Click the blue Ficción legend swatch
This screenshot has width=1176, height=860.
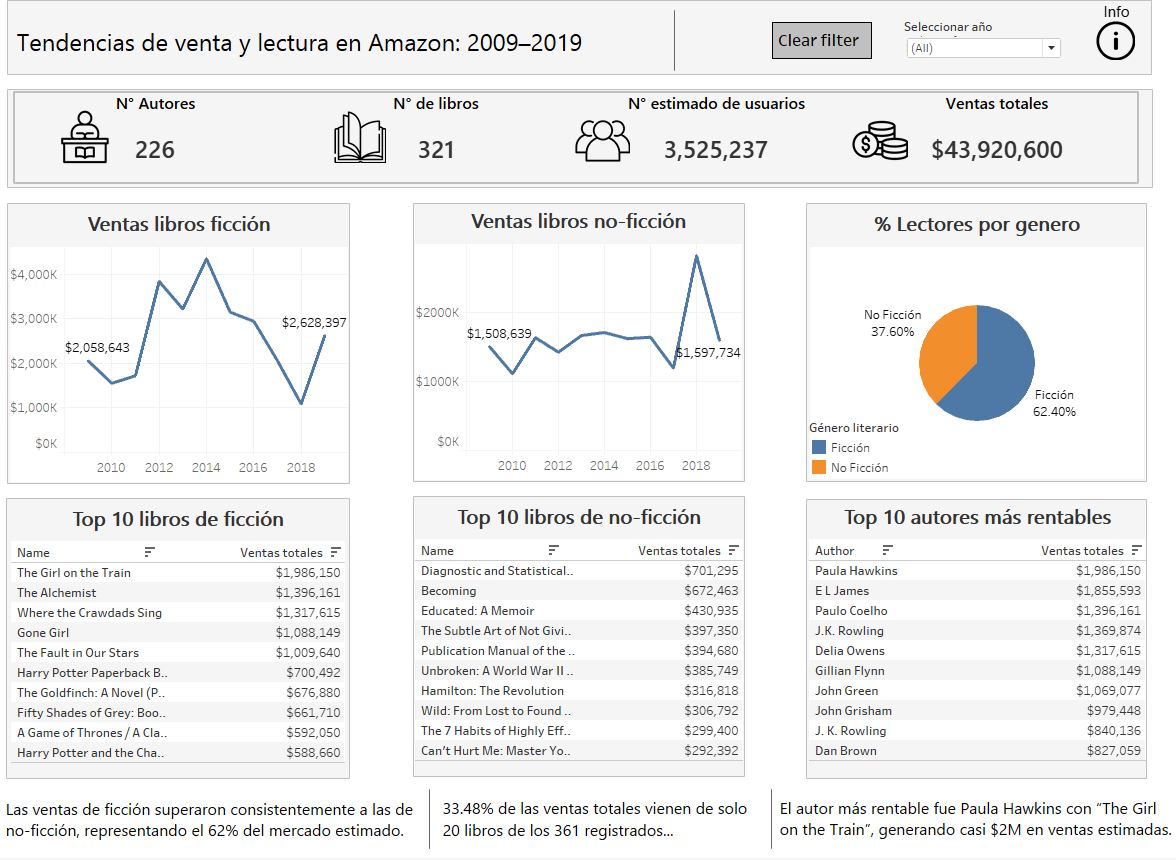tap(819, 448)
